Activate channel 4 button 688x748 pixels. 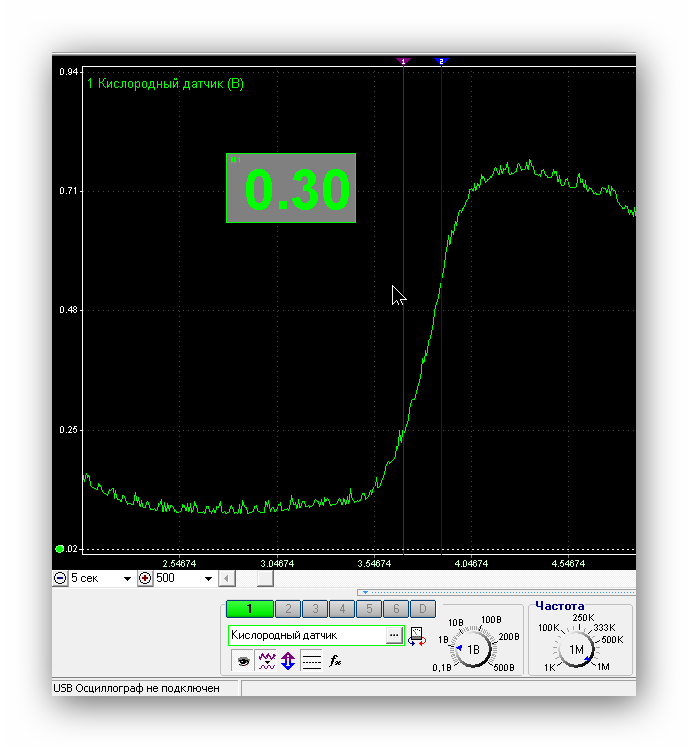342,609
